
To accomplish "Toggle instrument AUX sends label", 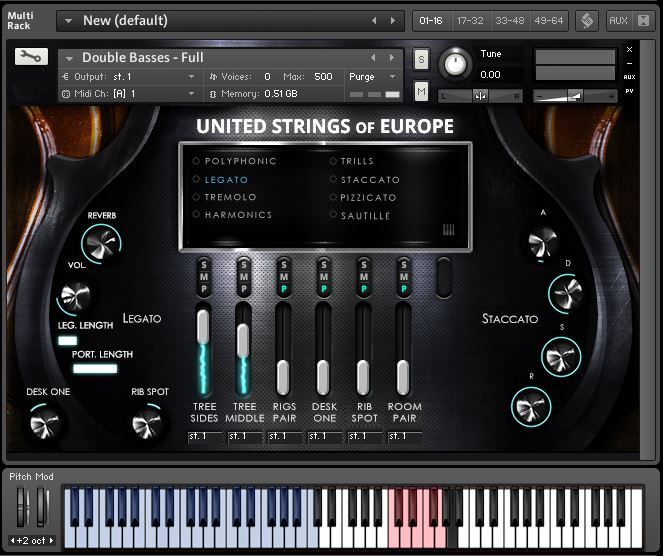I will [629, 77].
